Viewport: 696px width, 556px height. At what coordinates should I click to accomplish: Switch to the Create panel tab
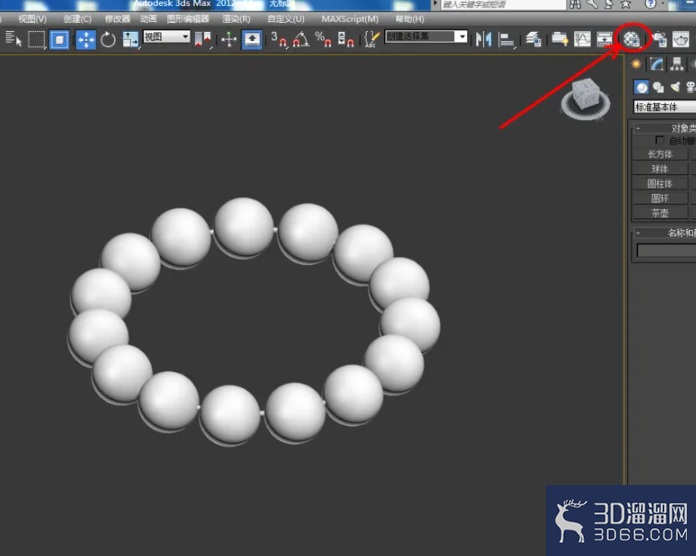(x=636, y=64)
